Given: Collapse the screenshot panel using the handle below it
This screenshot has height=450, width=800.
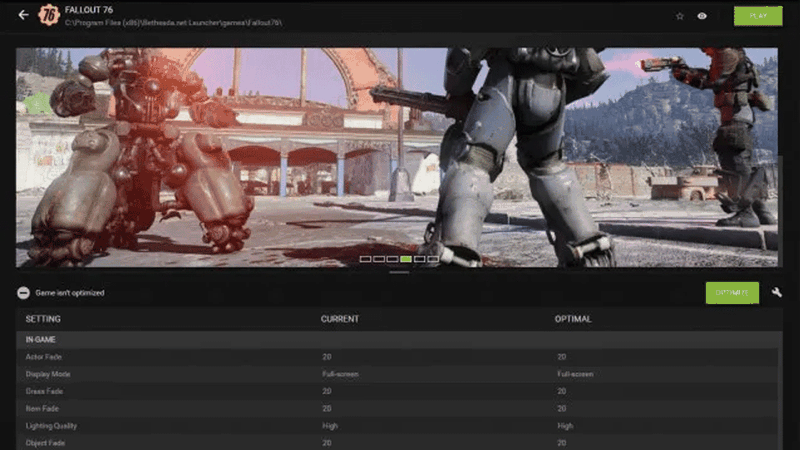Looking at the screenshot, I should (x=399, y=272).
